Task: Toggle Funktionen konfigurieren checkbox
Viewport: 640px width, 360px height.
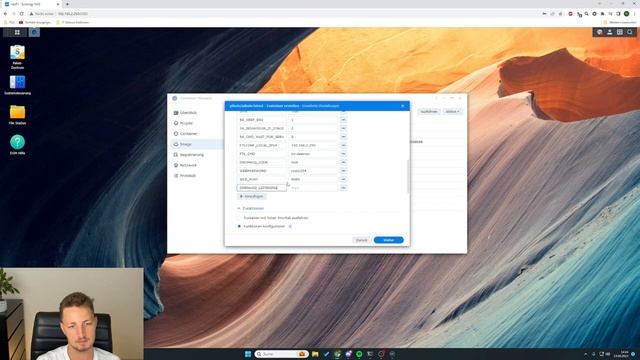Action: pyautogui.click(x=239, y=226)
